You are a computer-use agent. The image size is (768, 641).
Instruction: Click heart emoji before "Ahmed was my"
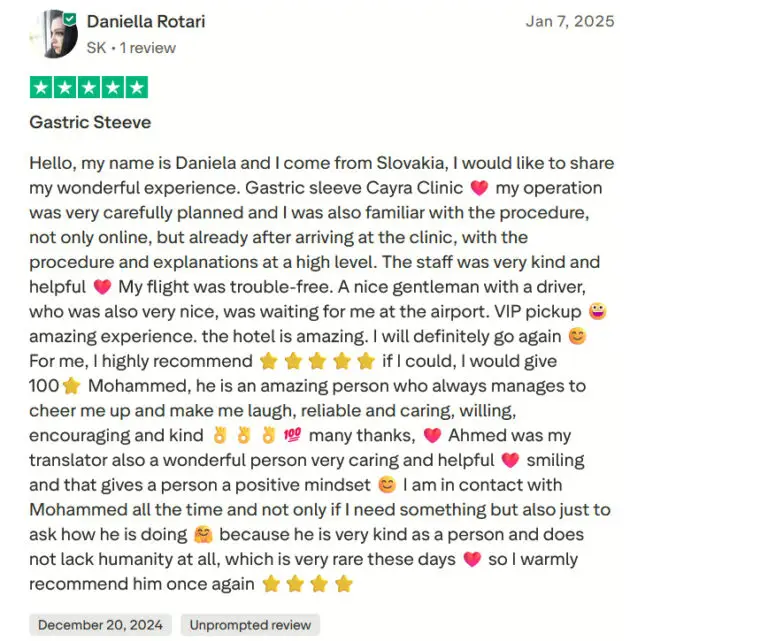pyautogui.click(x=432, y=435)
